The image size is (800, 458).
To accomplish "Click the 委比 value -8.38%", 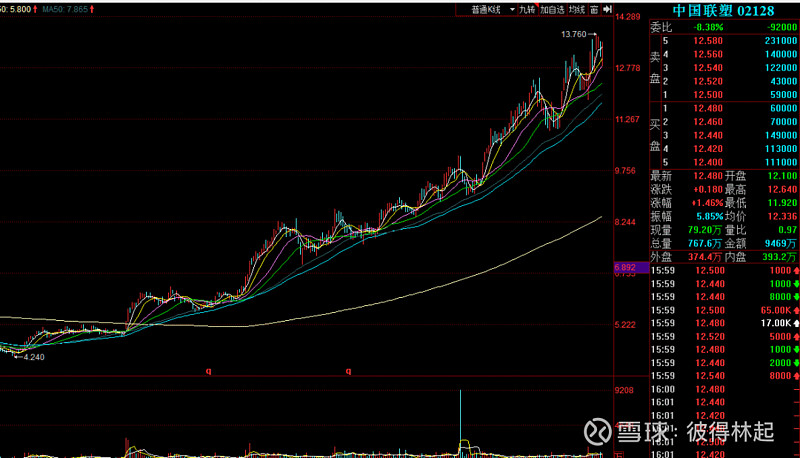I will pos(708,28).
